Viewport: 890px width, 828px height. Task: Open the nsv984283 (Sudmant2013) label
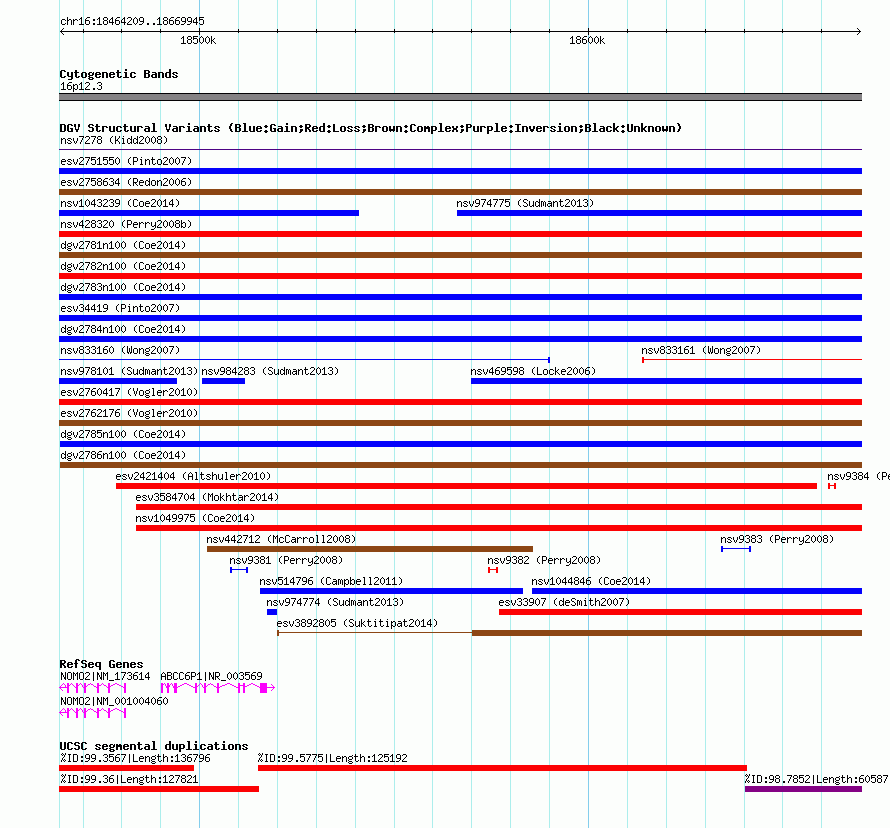click(x=270, y=371)
